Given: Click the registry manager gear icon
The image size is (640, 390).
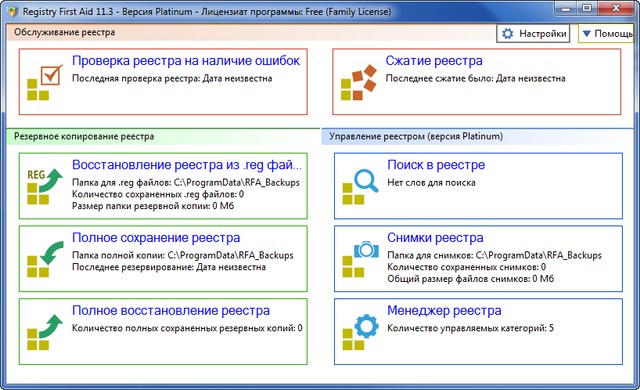Looking at the screenshot, I should pyautogui.click(x=360, y=332).
